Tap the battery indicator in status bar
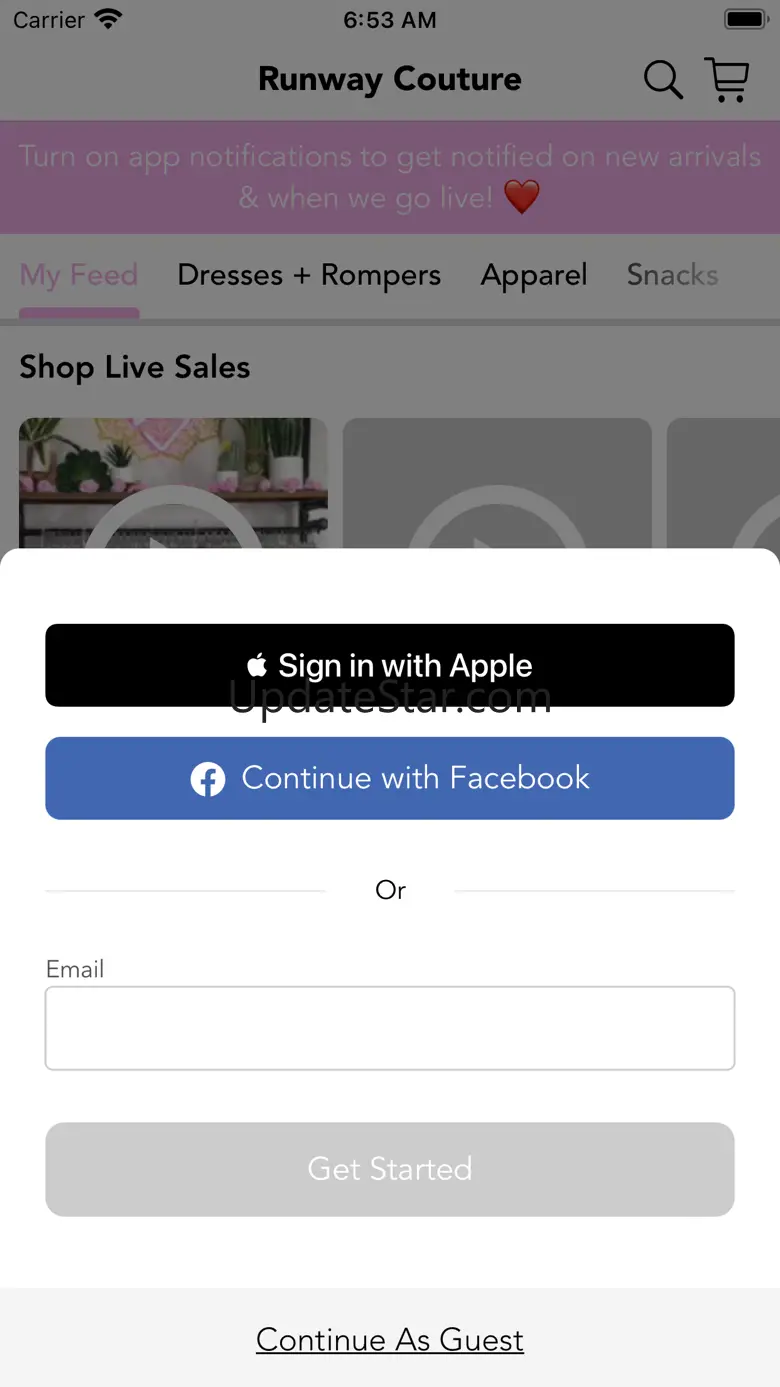Image resolution: width=780 pixels, height=1387 pixels. [744, 19]
